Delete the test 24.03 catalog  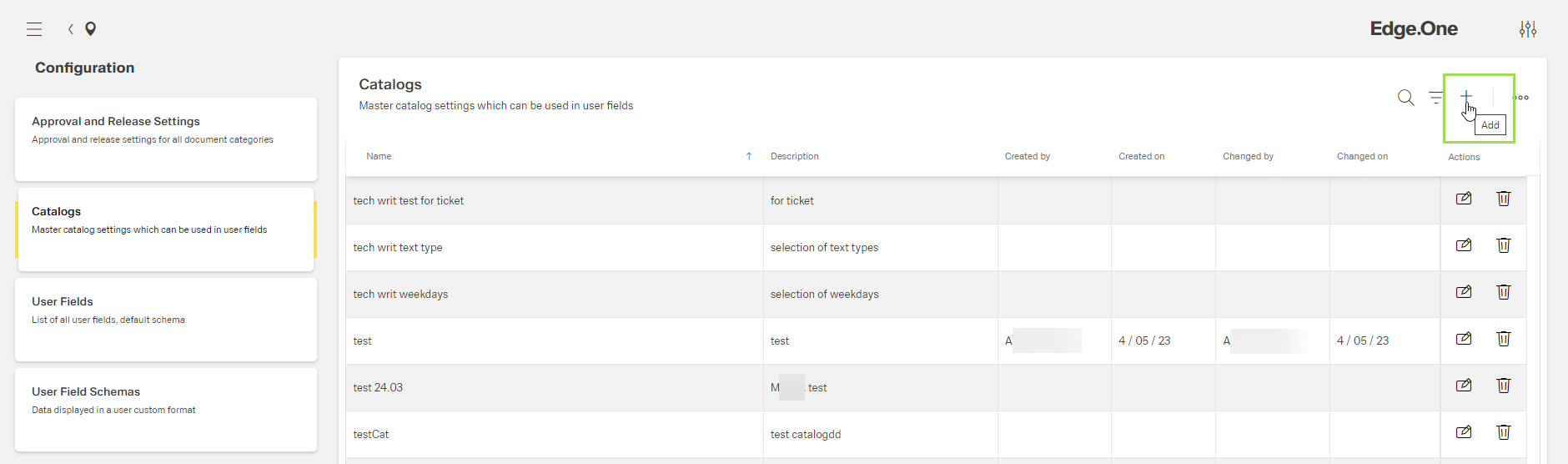1503,386
